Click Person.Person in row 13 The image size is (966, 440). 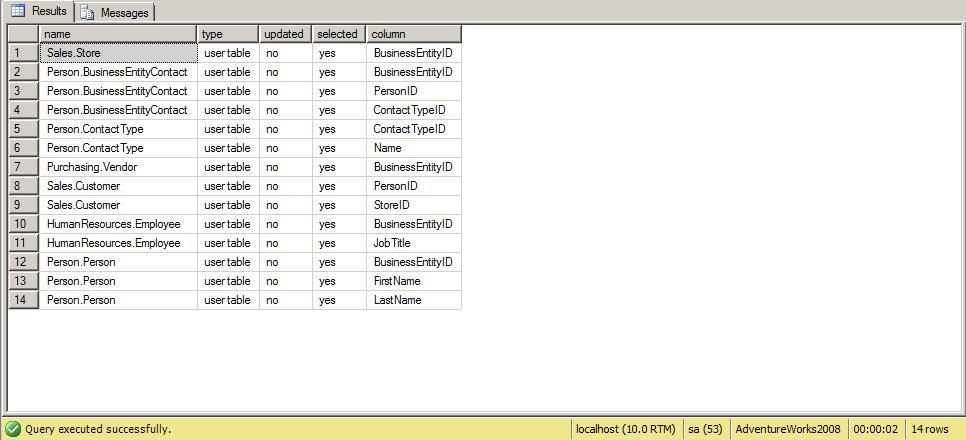tap(118, 281)
